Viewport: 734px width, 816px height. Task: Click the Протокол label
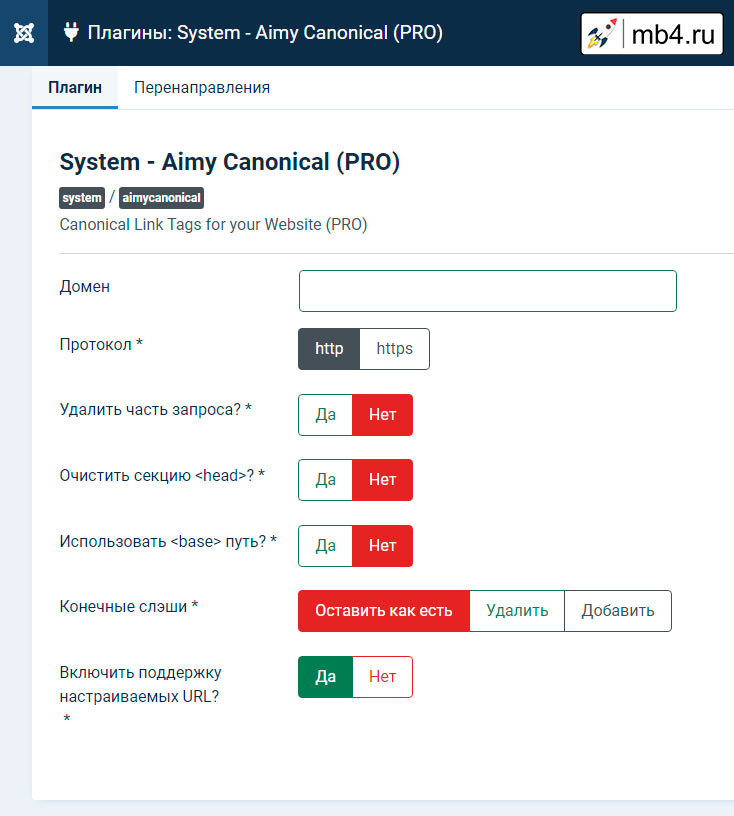point(101,345)
